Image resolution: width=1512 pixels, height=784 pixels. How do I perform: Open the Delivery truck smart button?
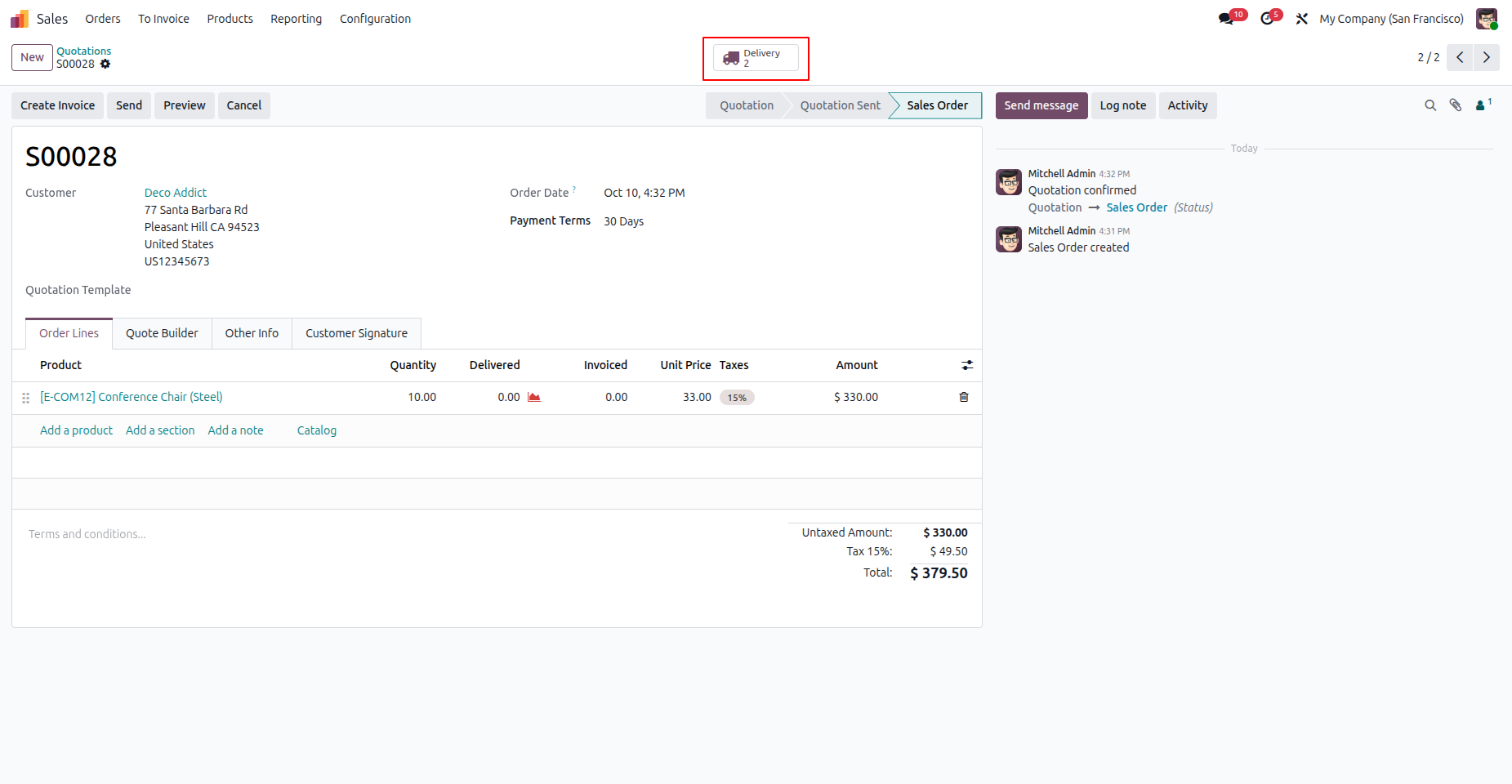point(756,58)
